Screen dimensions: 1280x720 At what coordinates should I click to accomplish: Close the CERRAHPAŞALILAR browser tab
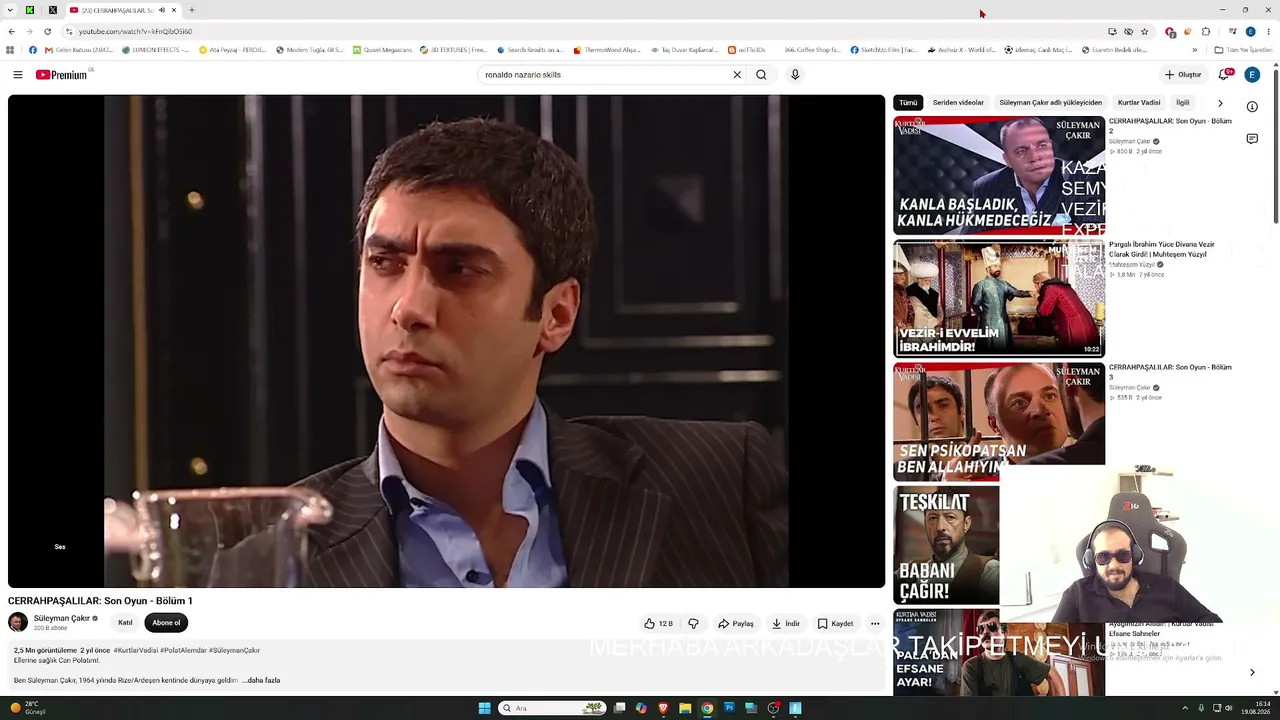174,10
